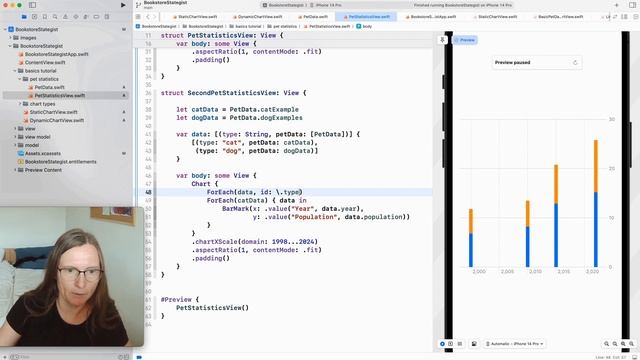Add editor on right split icon

[636, 17]
